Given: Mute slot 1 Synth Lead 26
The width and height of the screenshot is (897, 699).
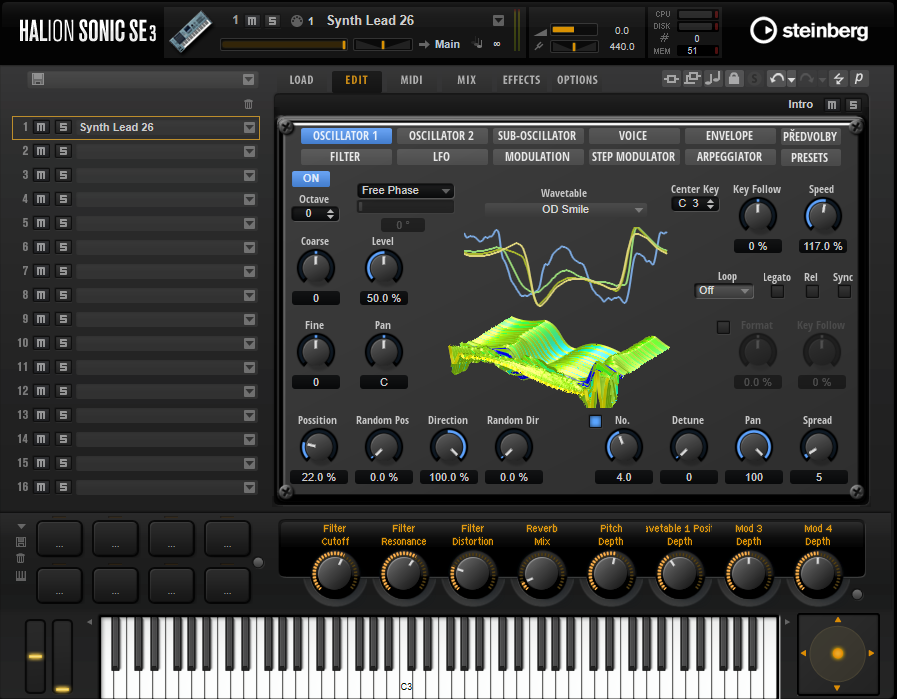Looking at the screenshot, I should (41, 127).
